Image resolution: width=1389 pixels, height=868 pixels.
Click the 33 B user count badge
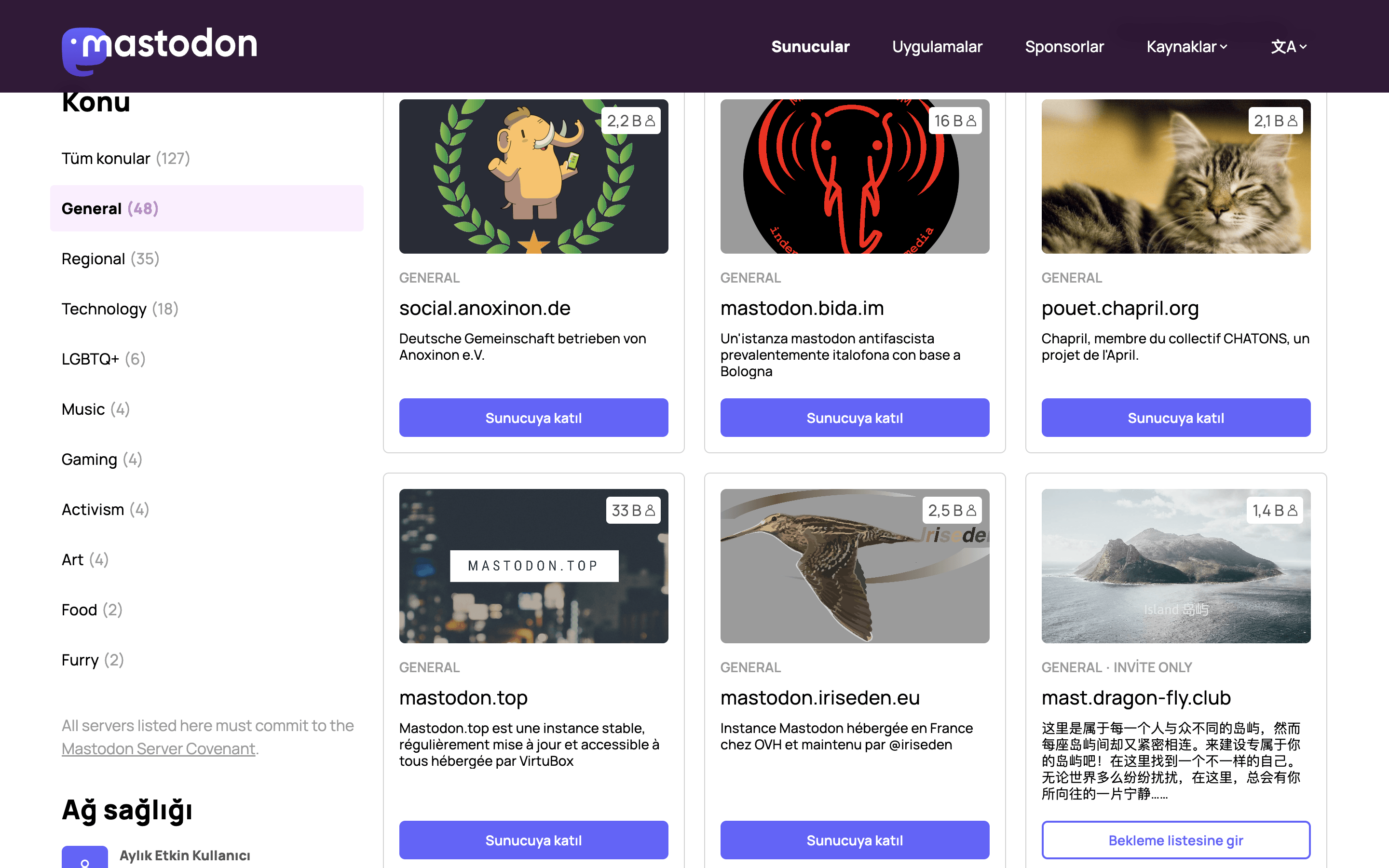click(x=632, y=510)
